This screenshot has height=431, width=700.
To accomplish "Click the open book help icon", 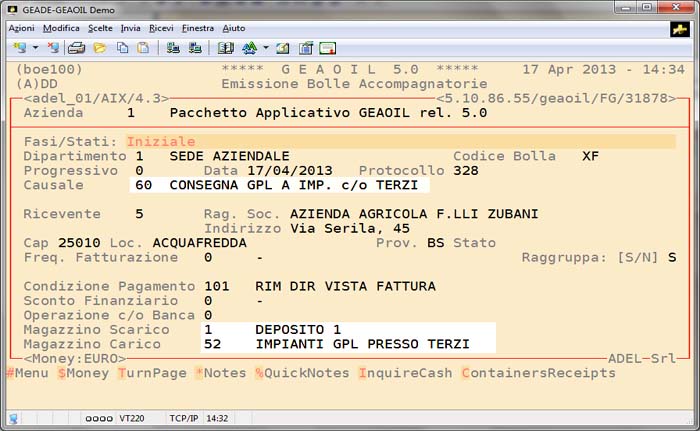I will (226, 47).
